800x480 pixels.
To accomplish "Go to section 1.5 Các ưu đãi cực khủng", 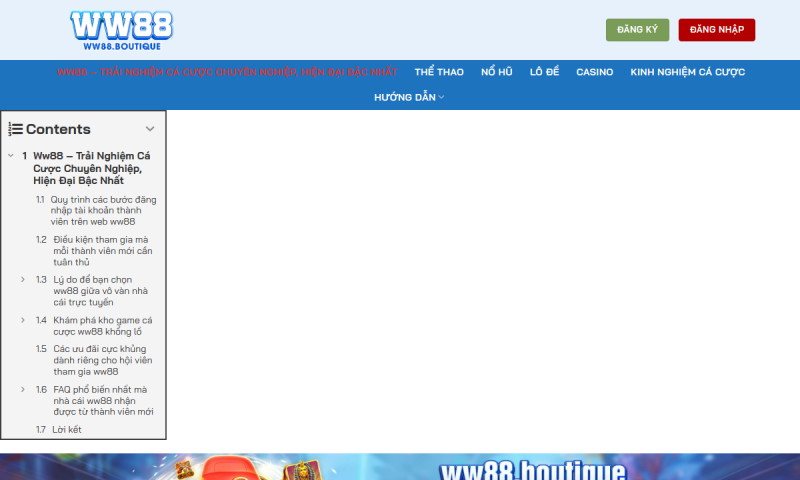I will [103, 360].
